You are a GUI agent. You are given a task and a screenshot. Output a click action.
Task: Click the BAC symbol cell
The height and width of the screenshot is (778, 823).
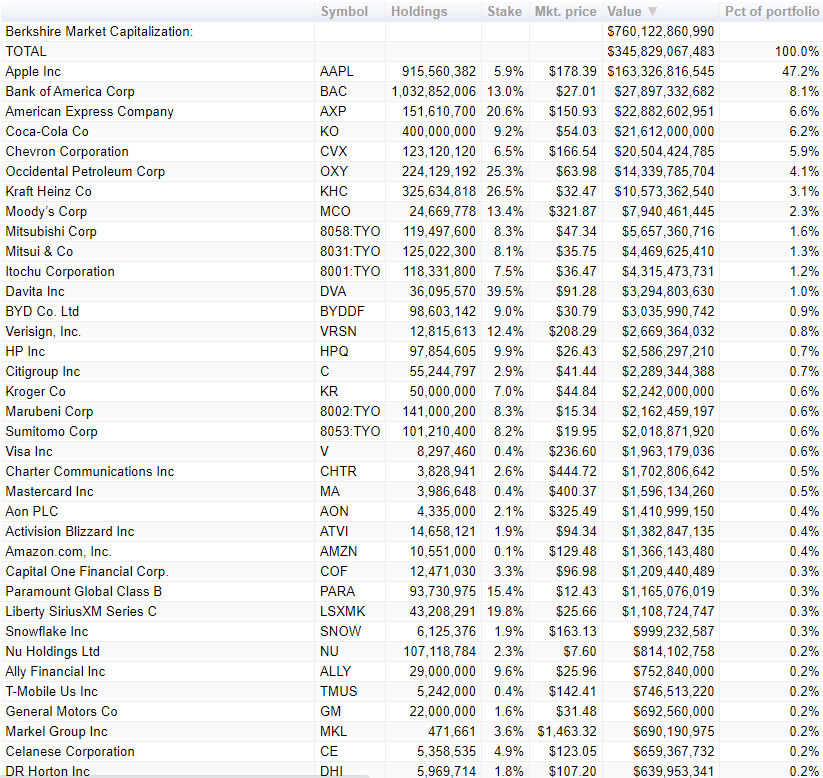(x=333, y=91)
